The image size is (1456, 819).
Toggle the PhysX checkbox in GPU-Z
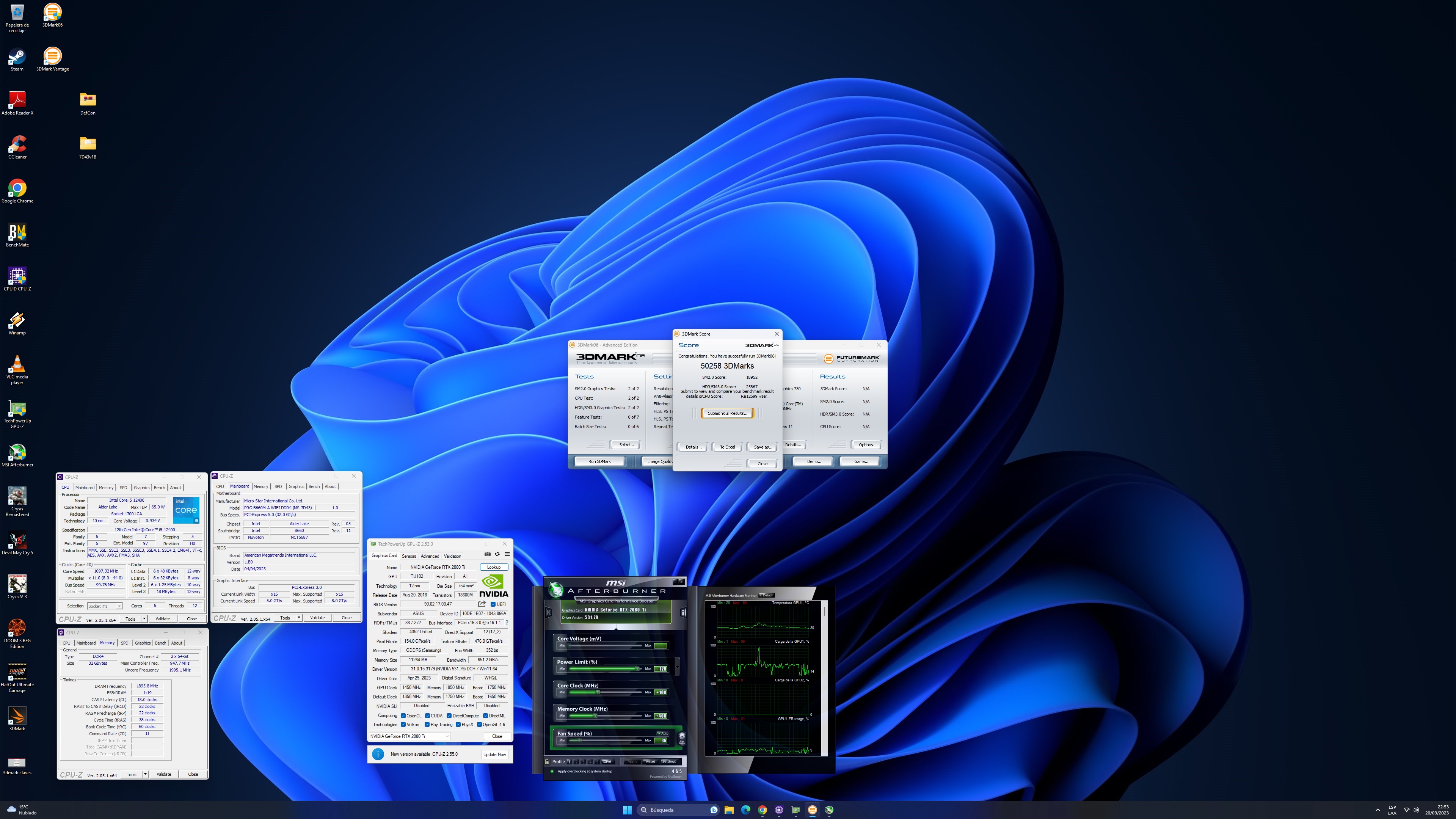[458, 725]
